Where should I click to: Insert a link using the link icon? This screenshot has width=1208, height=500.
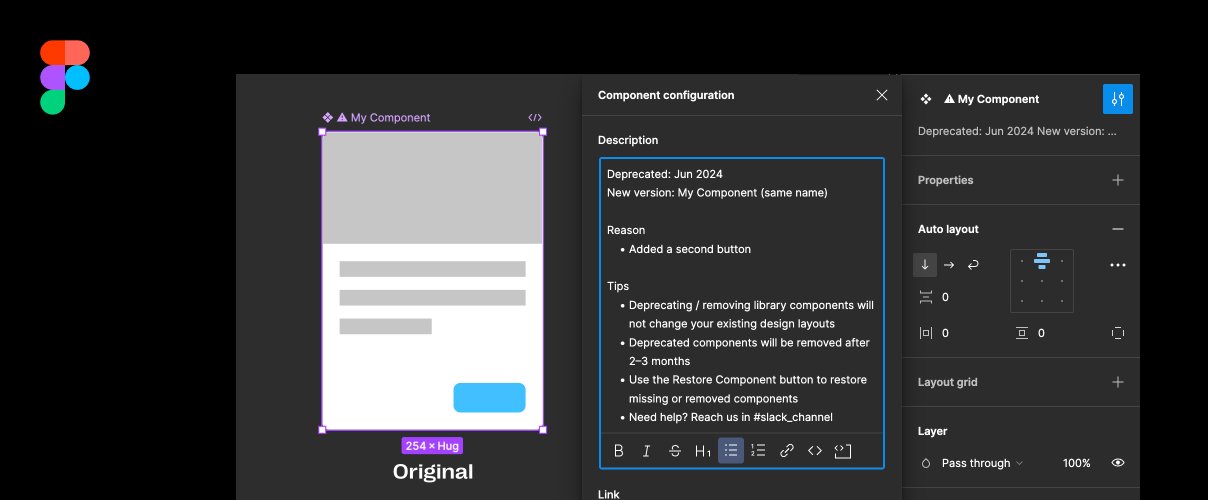[787, 451]
